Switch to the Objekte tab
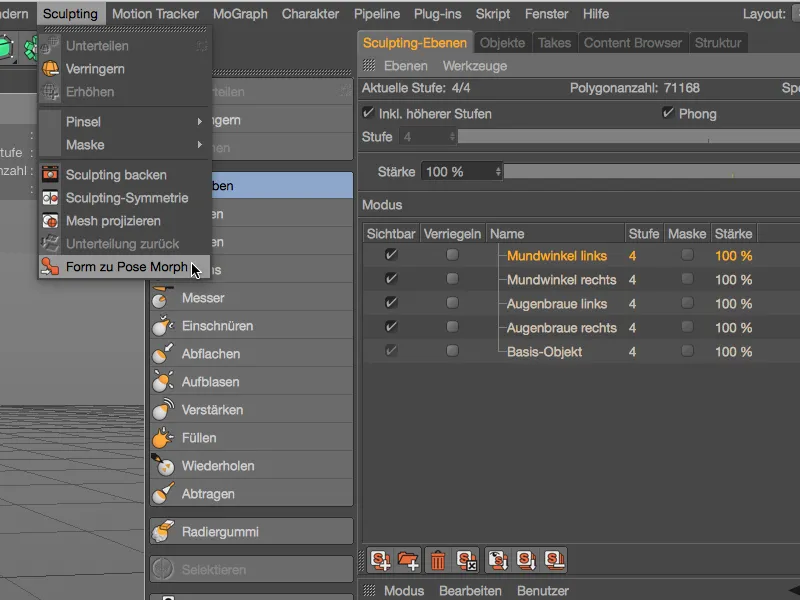Screen dimensions: 800x600 [503, 43]
